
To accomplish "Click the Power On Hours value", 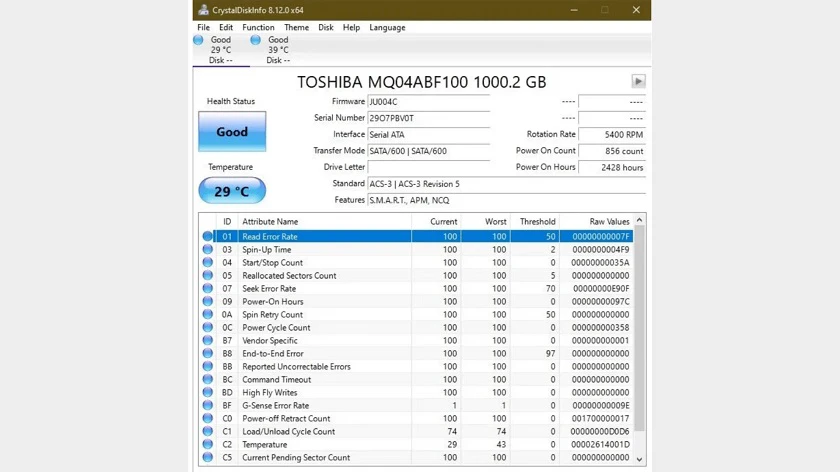I will (612, 168).
